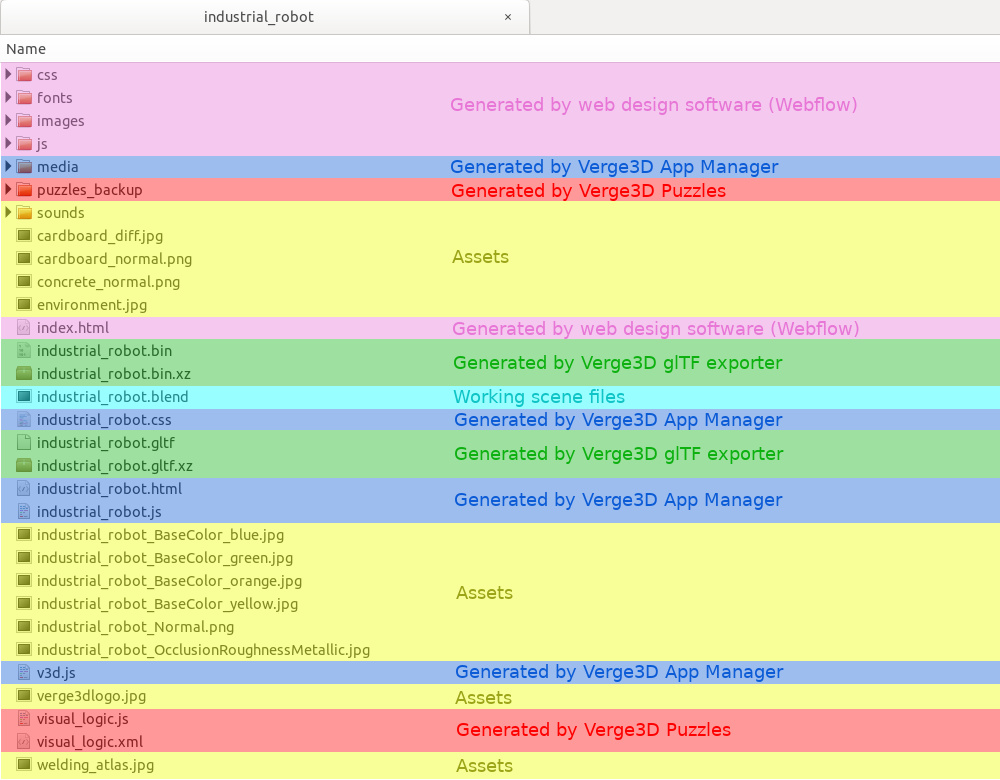Select industrial_robot_Normal.png file name
The width and height of the screenshot is (1000, 780).
click(x=135, y=627)
